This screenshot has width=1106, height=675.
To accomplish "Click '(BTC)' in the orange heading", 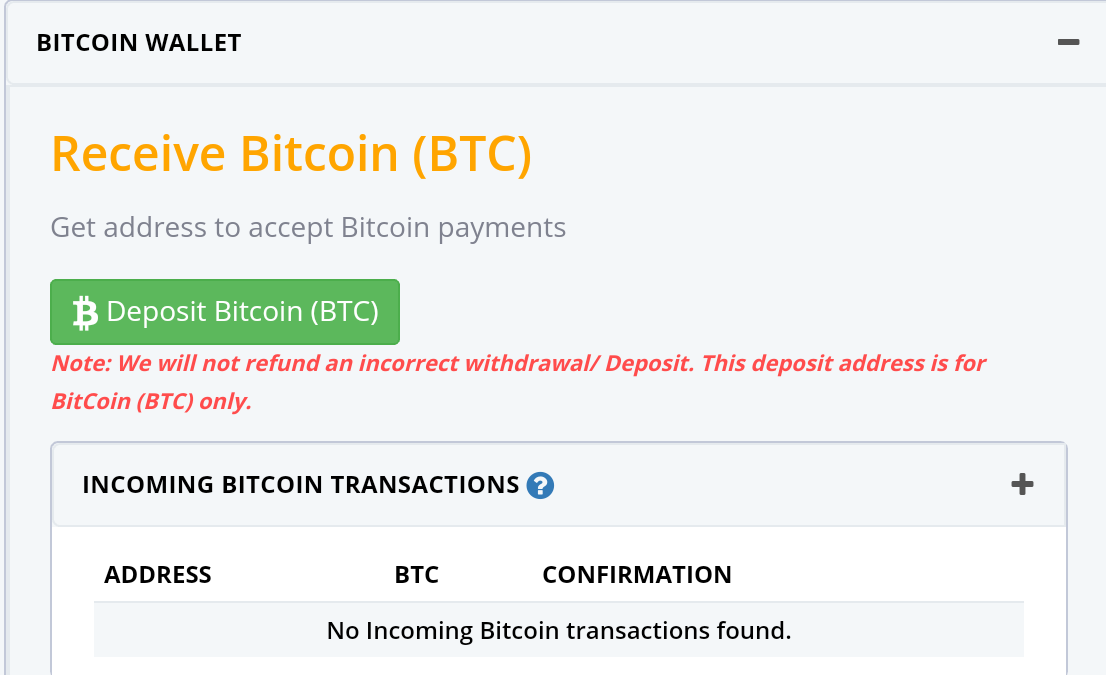I will 472,154.
